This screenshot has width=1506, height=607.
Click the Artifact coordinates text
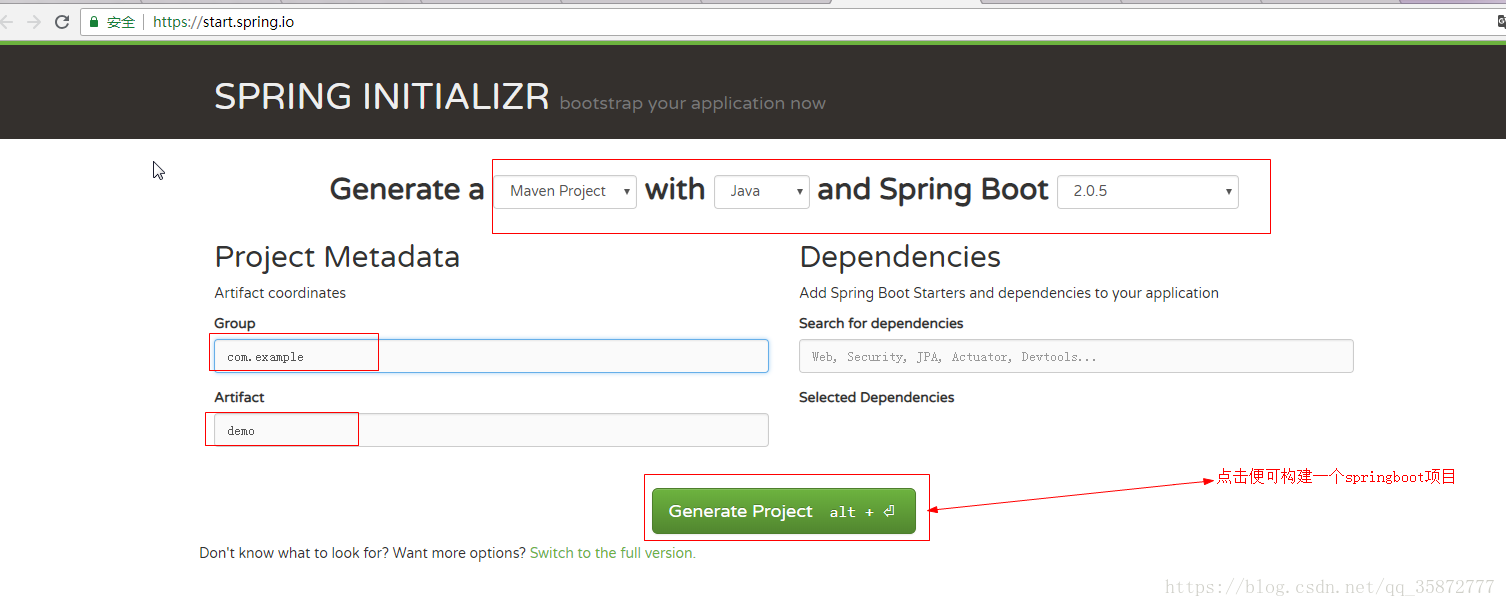[280, 293]
